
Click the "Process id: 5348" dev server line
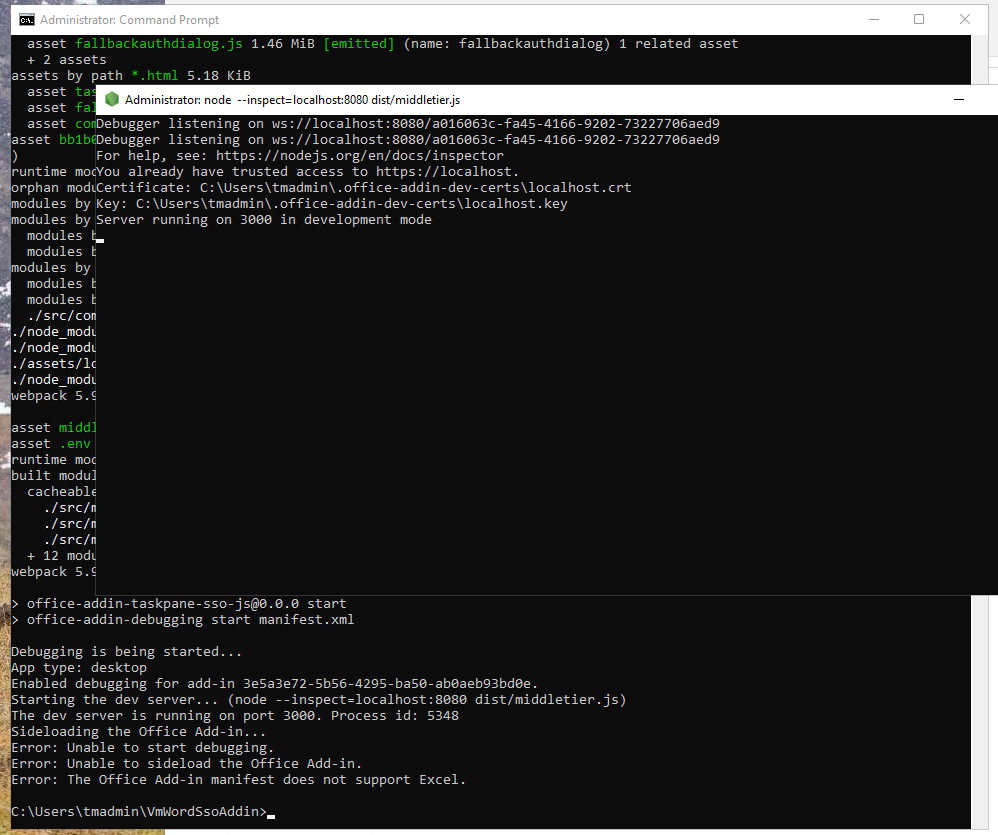click(235, 716)
